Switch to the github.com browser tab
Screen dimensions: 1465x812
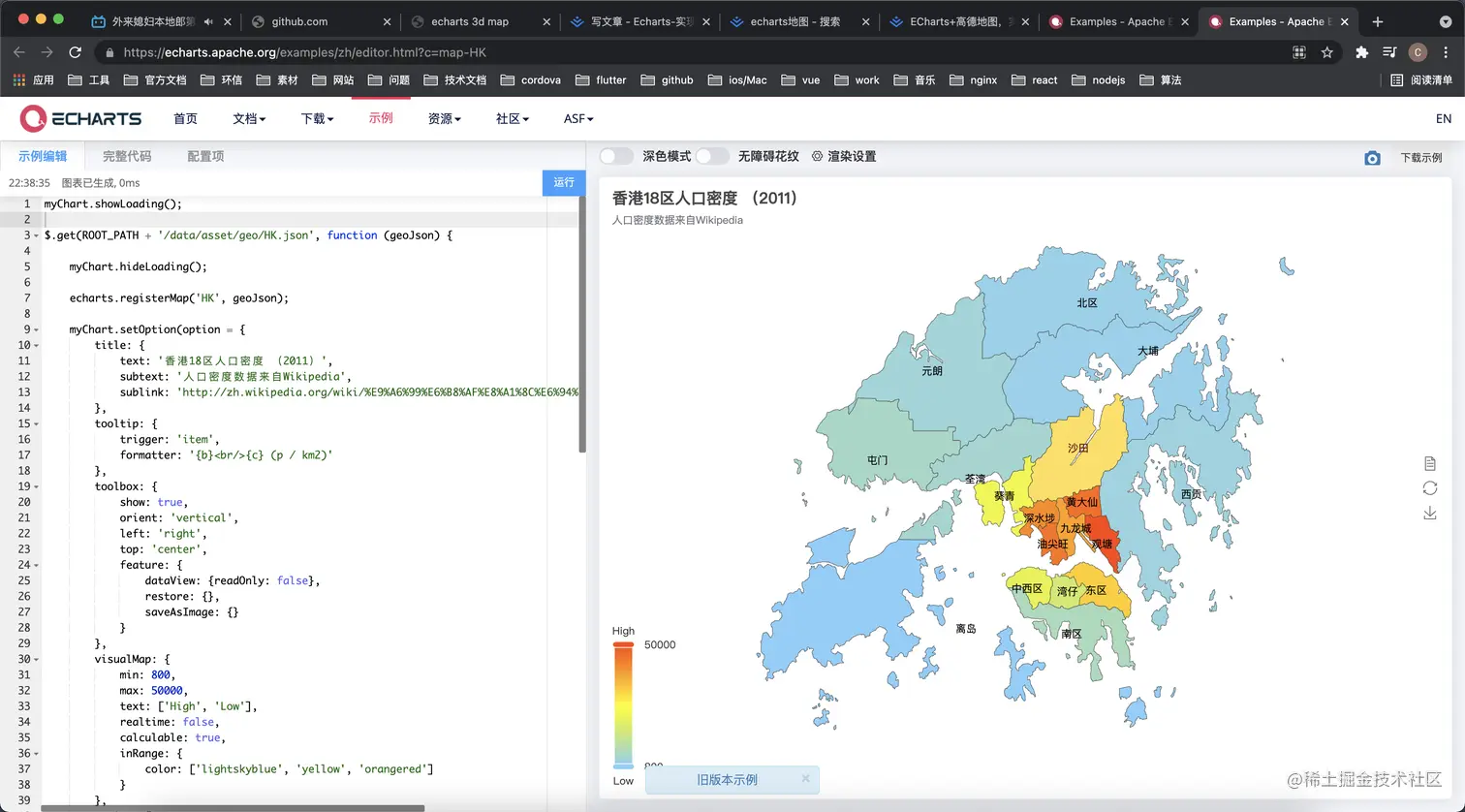point(321,21)
